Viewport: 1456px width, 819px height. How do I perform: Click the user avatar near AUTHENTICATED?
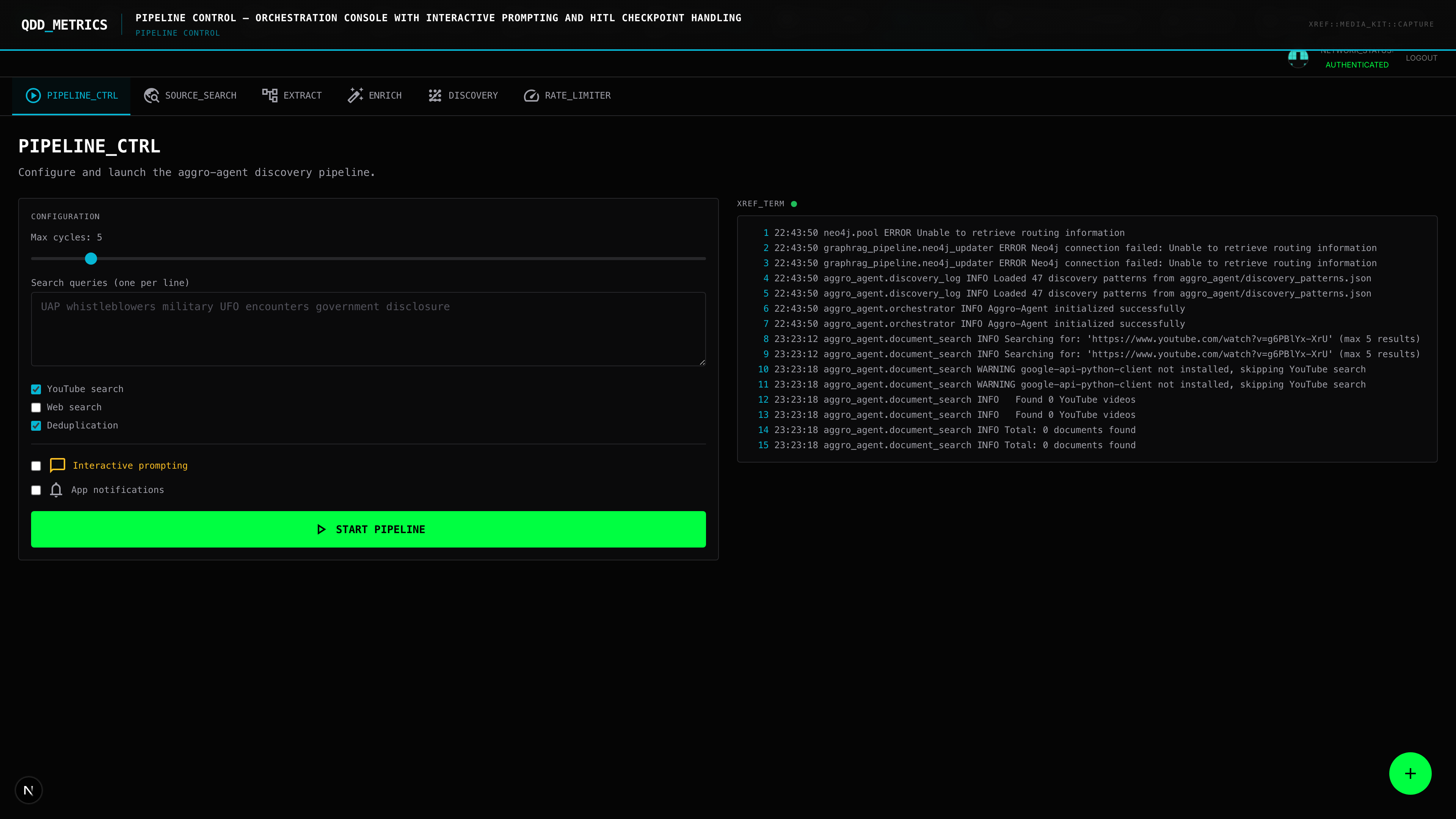coord(1298,58)
